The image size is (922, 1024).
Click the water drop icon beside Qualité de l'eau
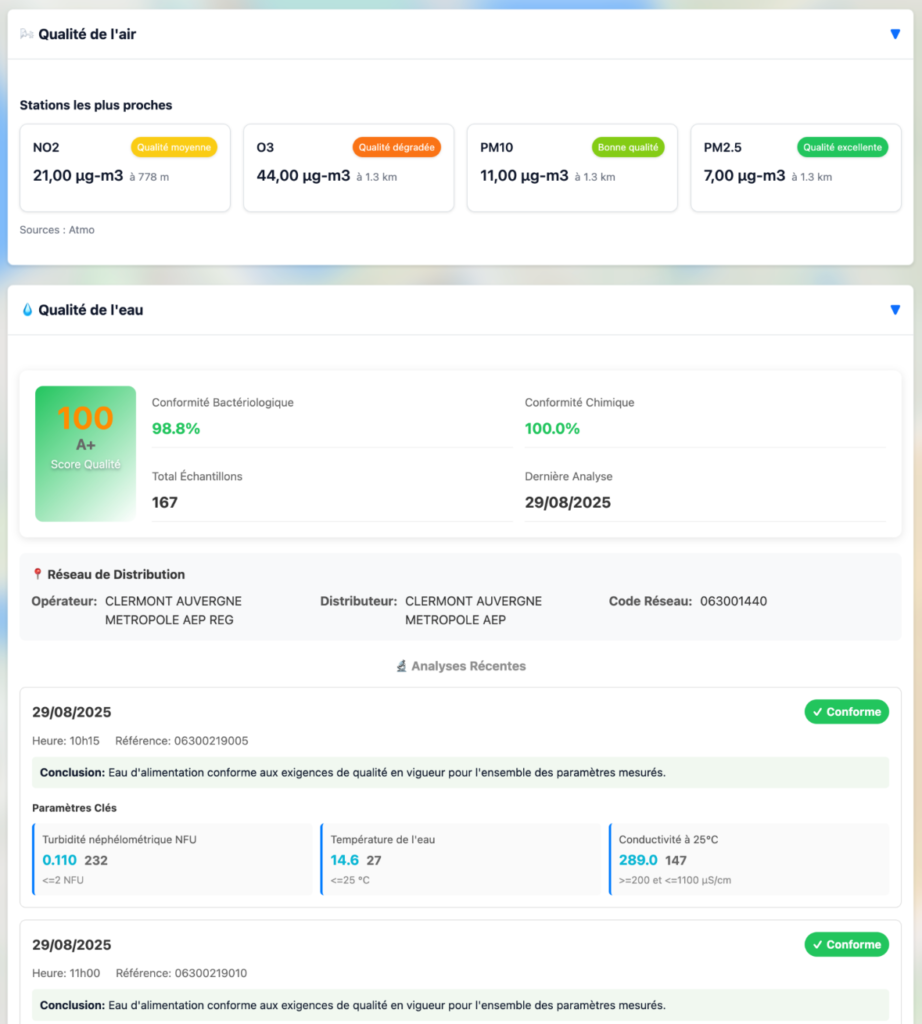click(x=27, y=310)
